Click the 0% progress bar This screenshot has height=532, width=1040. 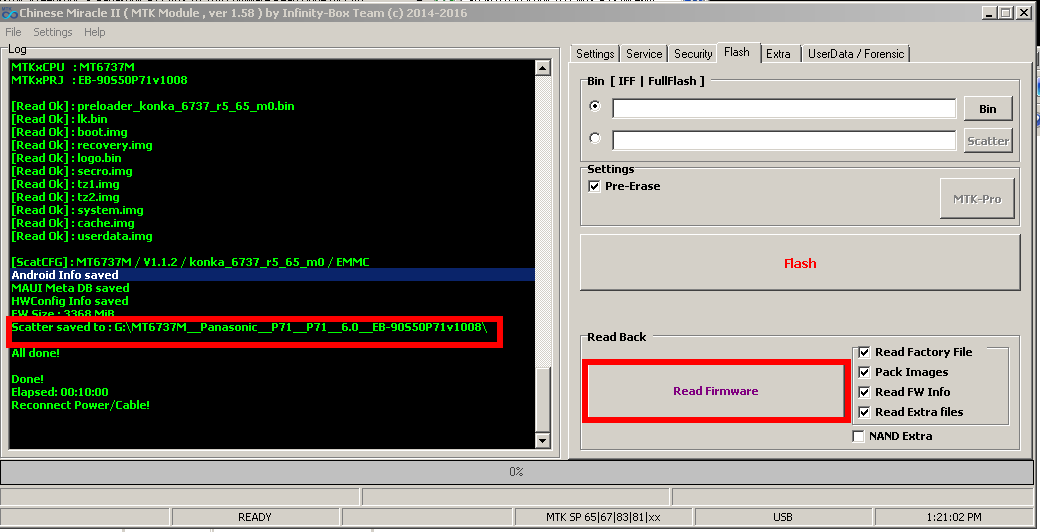pyautogui.click(x=517, y=472)
